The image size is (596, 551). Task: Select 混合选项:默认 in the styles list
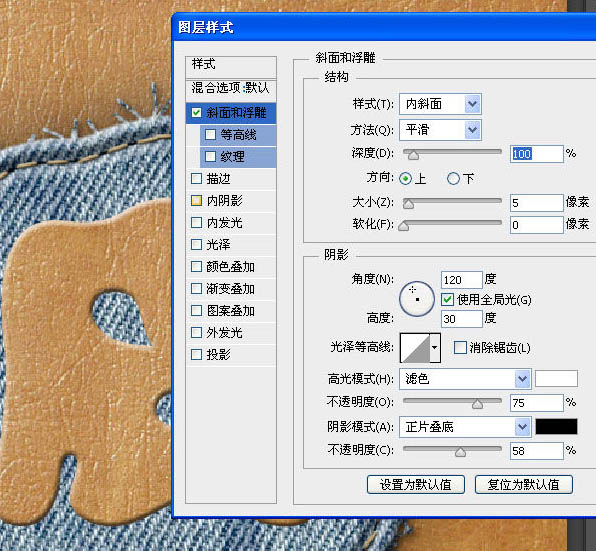tap(231, 88)
